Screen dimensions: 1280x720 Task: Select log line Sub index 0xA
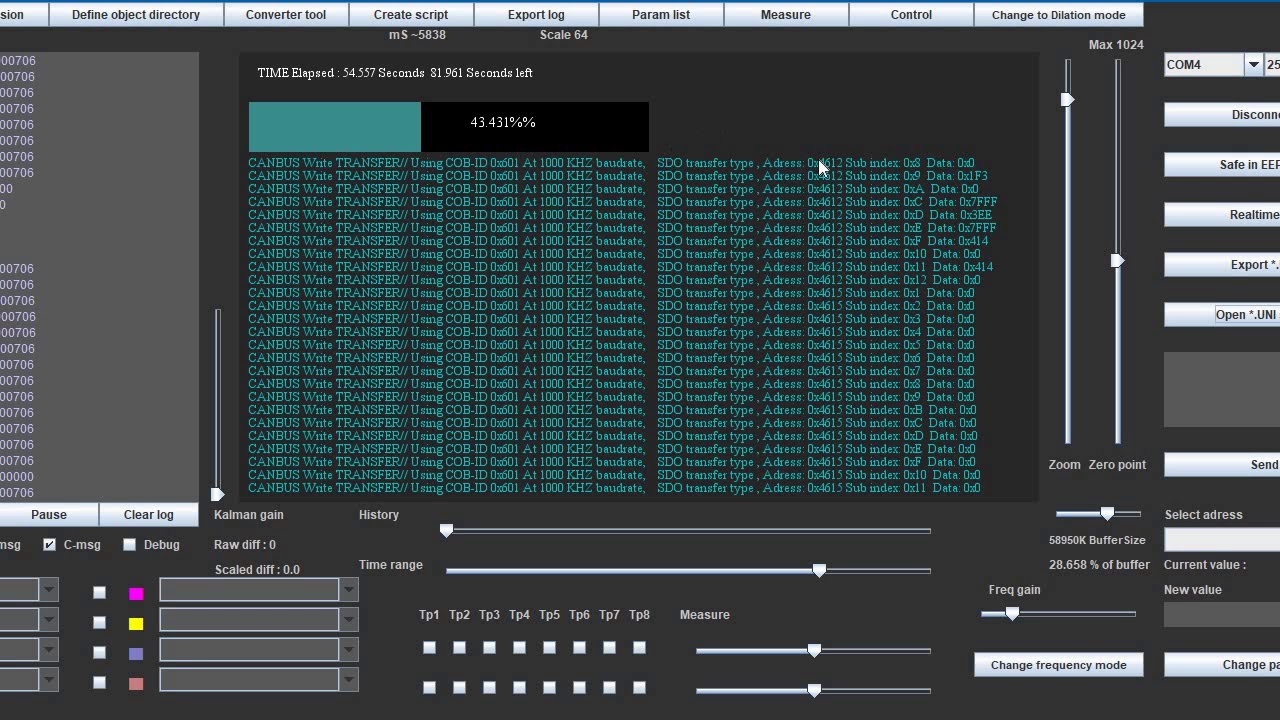tap(613, 189)
